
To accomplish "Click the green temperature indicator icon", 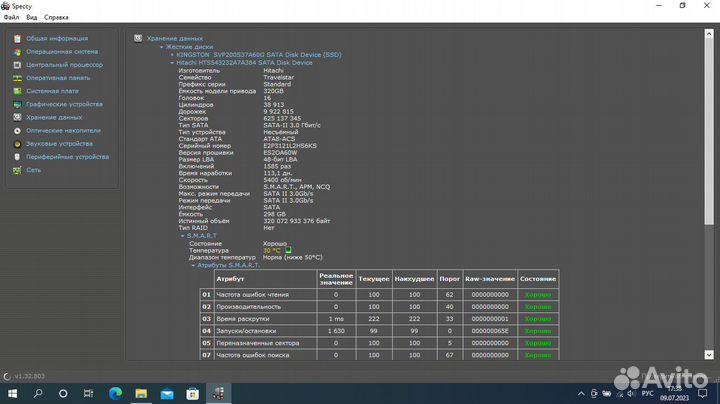I will click(x=288, y=250).
